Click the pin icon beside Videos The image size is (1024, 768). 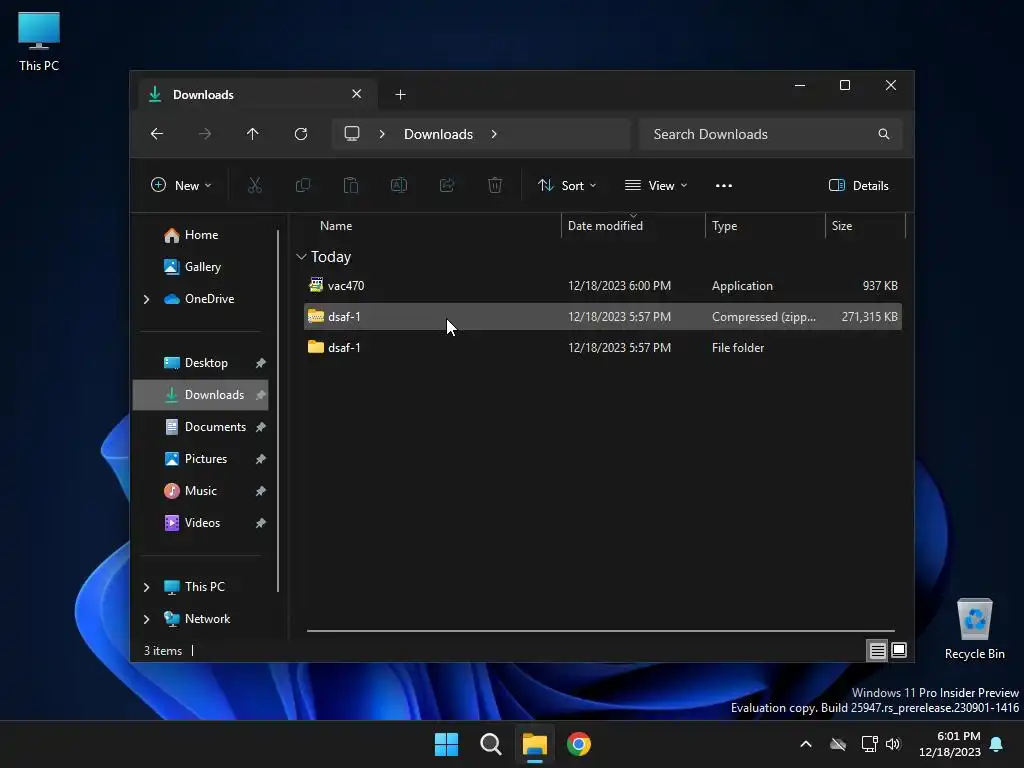261,523
